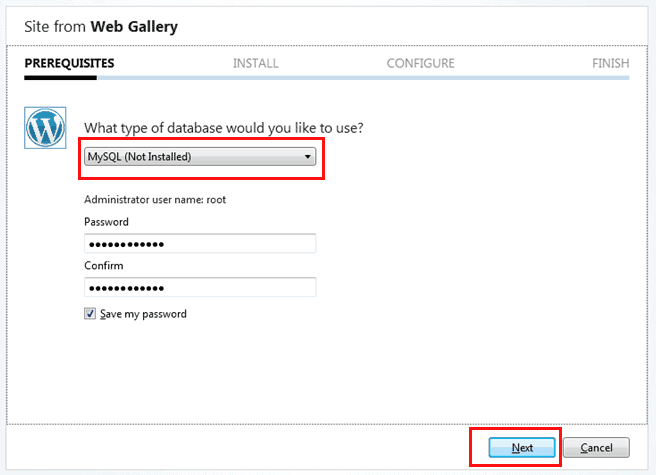Click the database type question text
The height and width of the screenshot is (475, 656).
pyautogui.click(x=224, y=128)
